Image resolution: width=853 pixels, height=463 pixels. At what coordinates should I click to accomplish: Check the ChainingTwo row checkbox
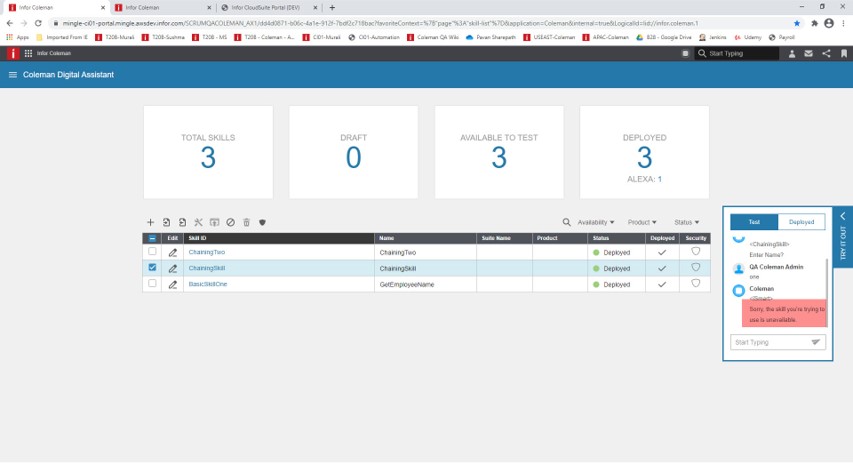(152, 252)
